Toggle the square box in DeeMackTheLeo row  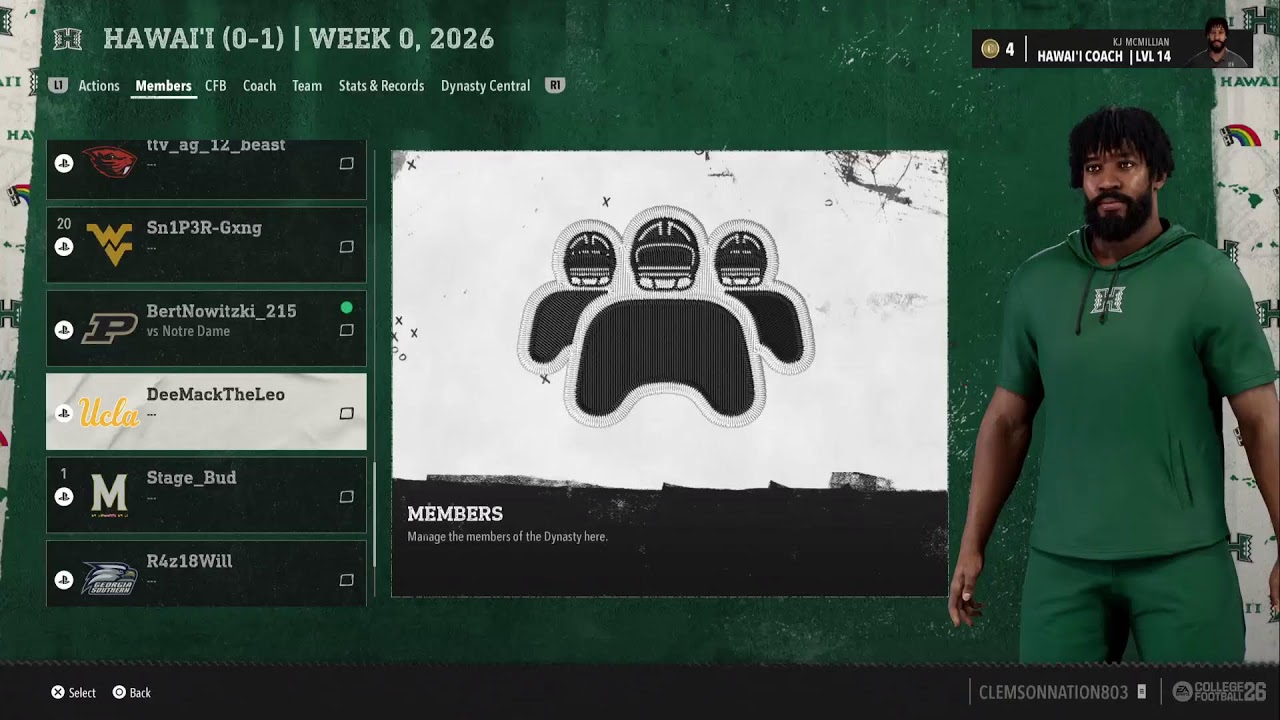[347, 413]
